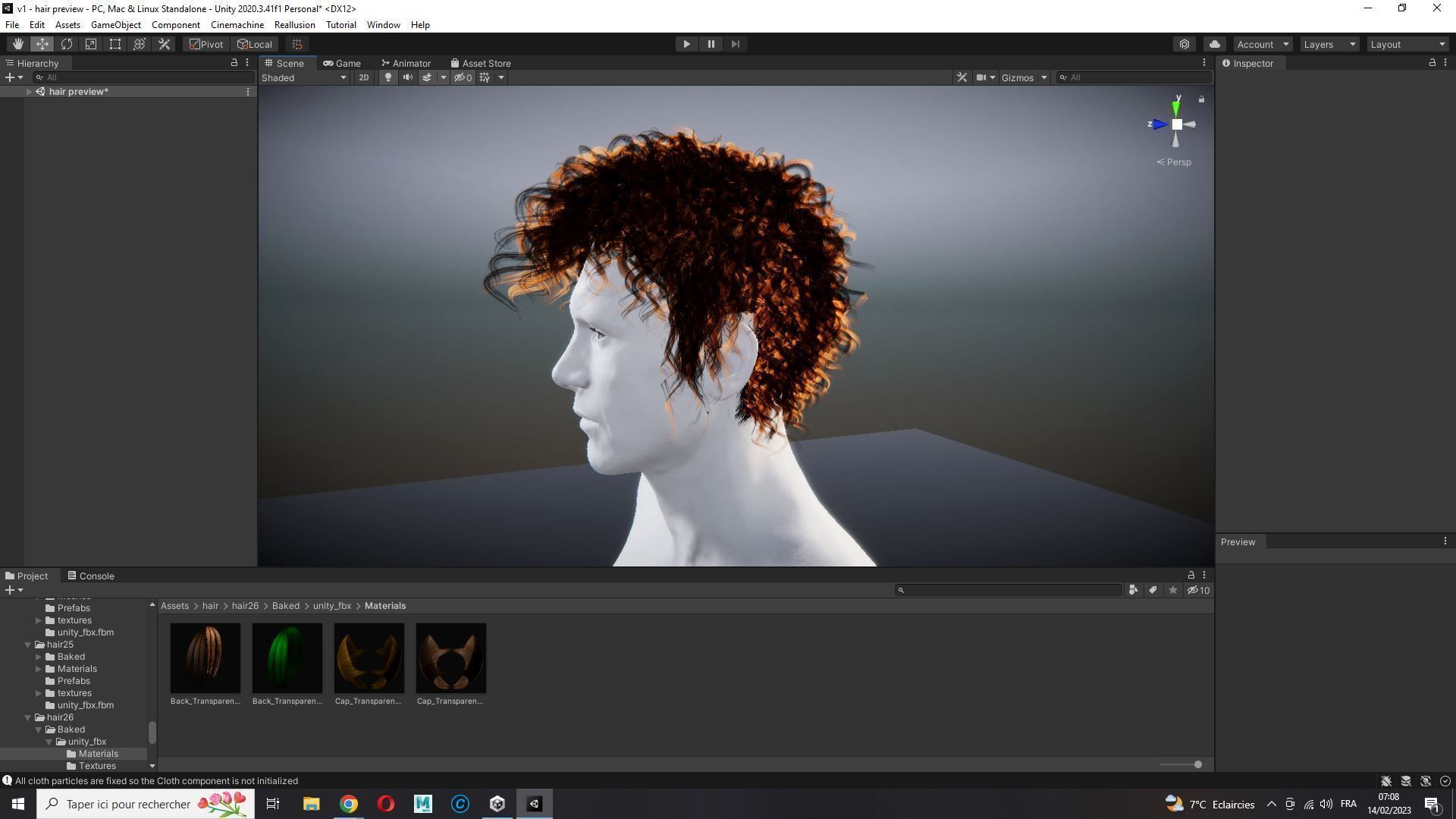Click the Step frame button

tap(735, 44)
